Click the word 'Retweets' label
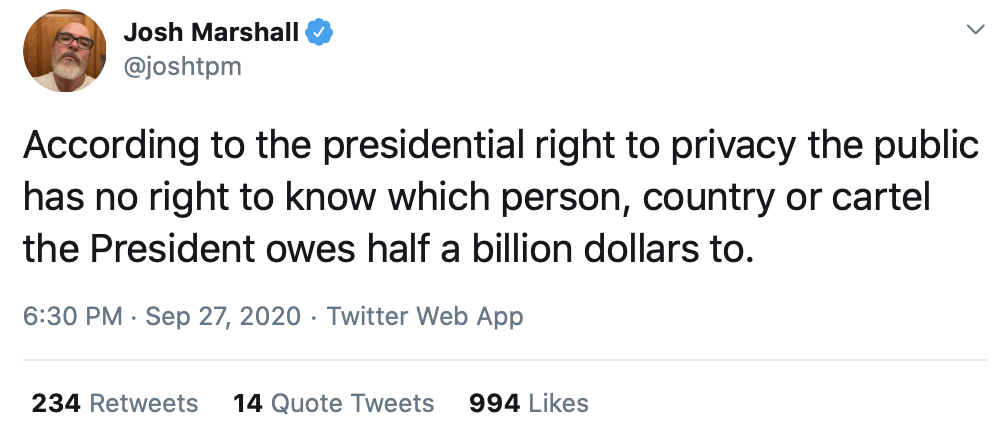This screenshot has width=1004, height=434. [x=144, y=404]
